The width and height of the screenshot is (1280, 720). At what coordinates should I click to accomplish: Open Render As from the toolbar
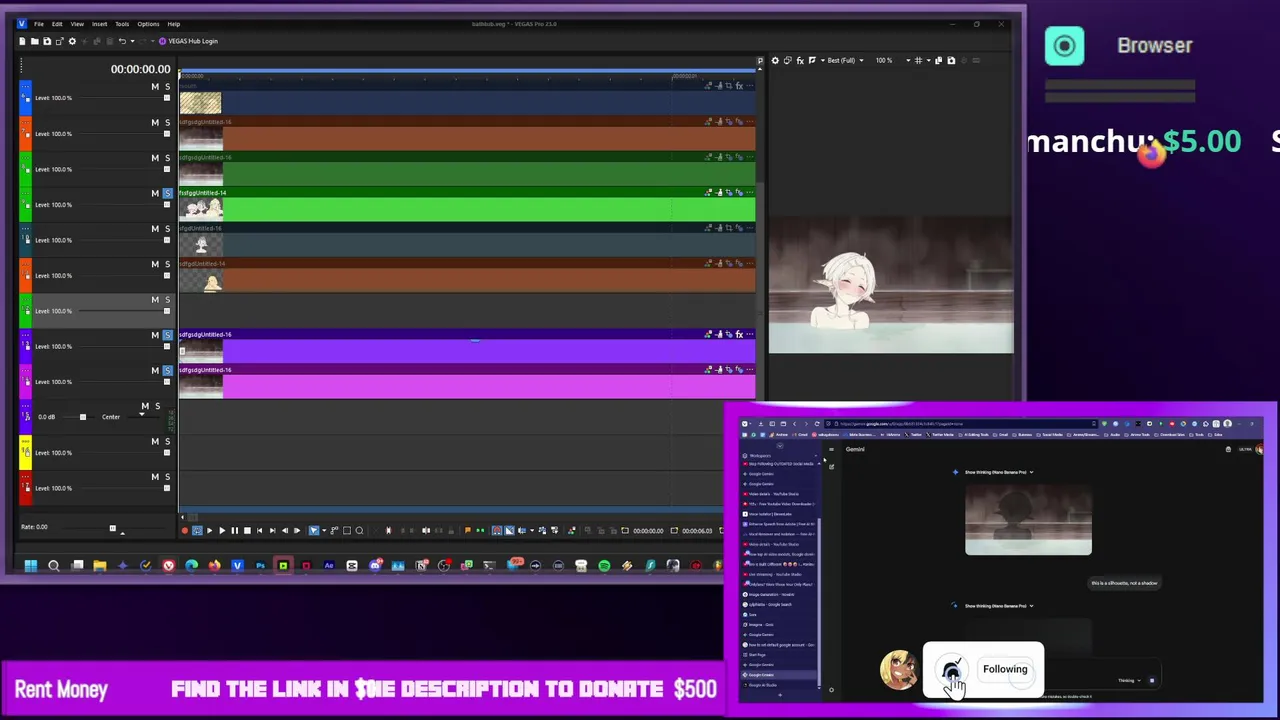[x=59, y=41]
